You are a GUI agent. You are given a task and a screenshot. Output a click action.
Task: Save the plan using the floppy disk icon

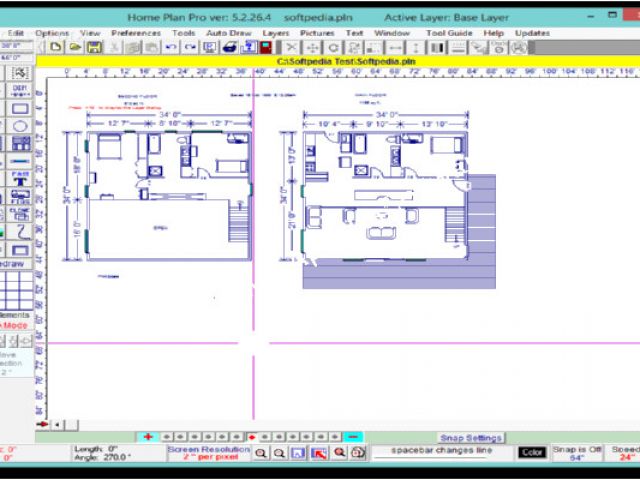point(93,47)
